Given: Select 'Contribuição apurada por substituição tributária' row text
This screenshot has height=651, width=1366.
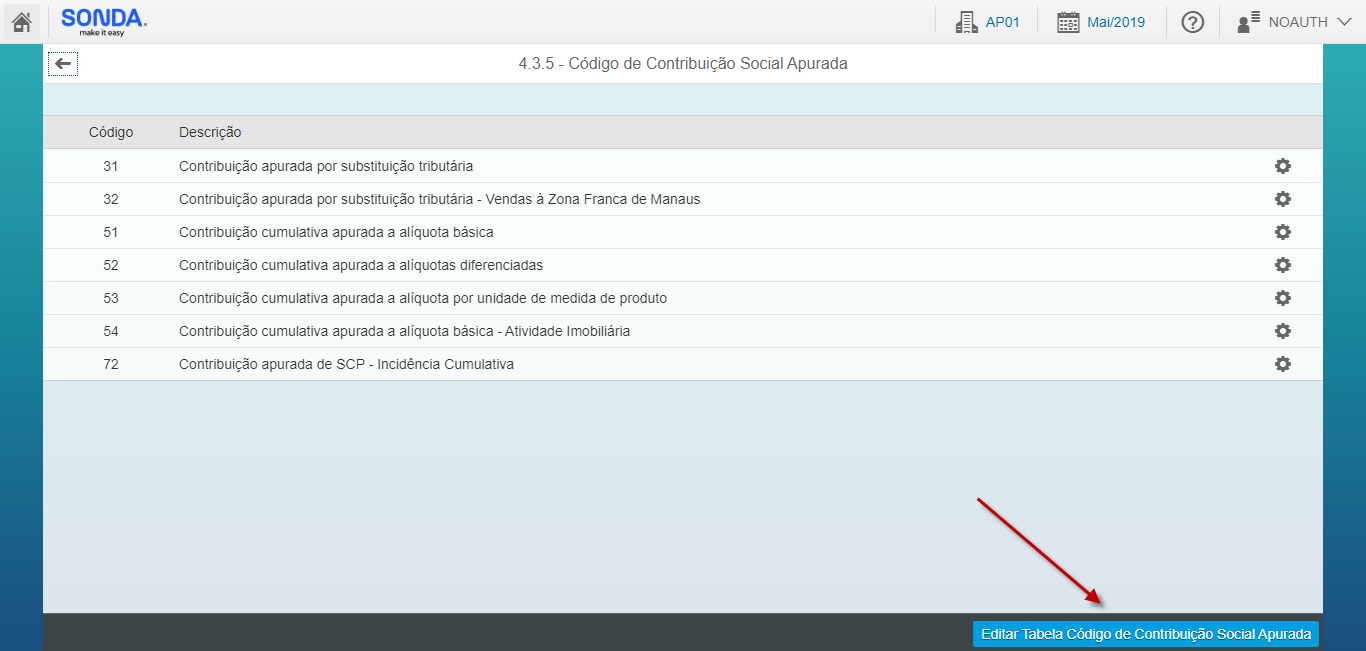Looking at the screenshot, I should click(326, 166).
